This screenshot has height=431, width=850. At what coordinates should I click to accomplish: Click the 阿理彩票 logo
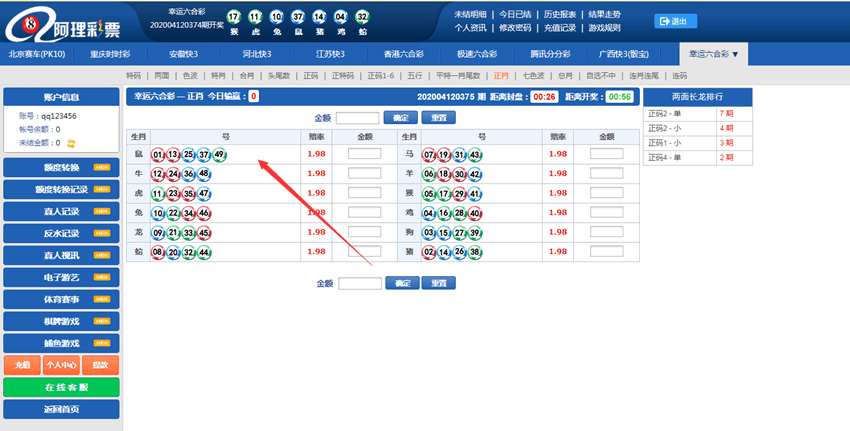click(68, 21)
